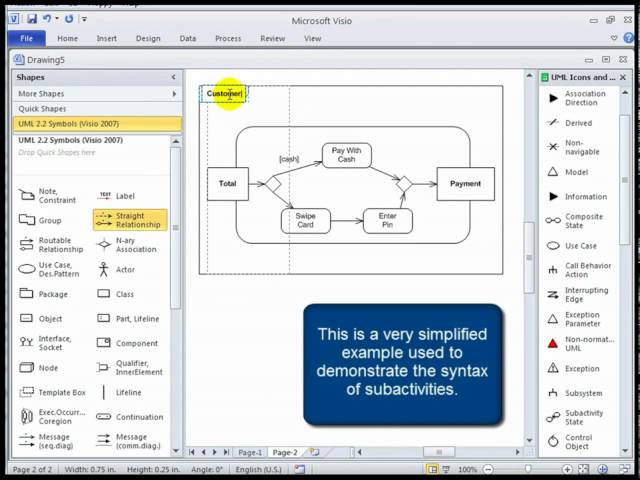The height and width of the screenshot is (480, 640).
Task: Pick the N-ary Association shape
Action: coord(127,244)
